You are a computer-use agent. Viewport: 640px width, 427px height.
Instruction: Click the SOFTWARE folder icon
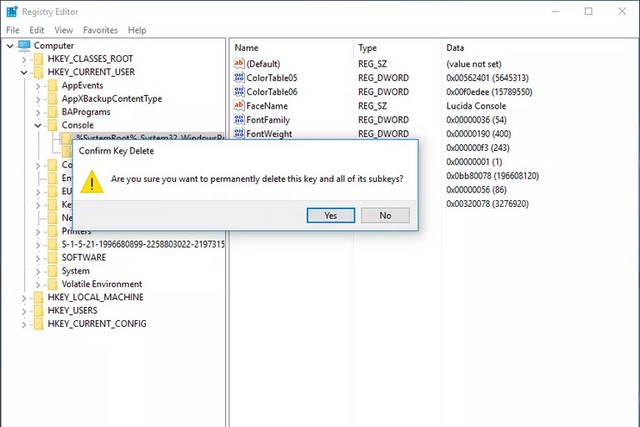53,258
